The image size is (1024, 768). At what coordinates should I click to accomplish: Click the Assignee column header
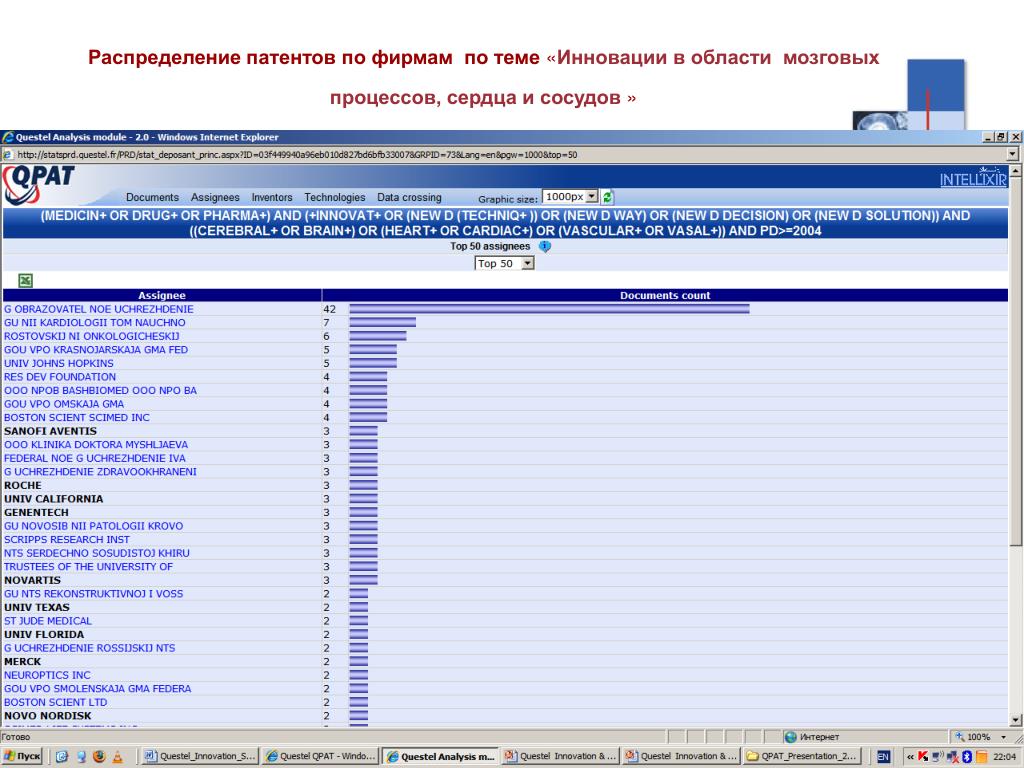click(x=162, y=295)
